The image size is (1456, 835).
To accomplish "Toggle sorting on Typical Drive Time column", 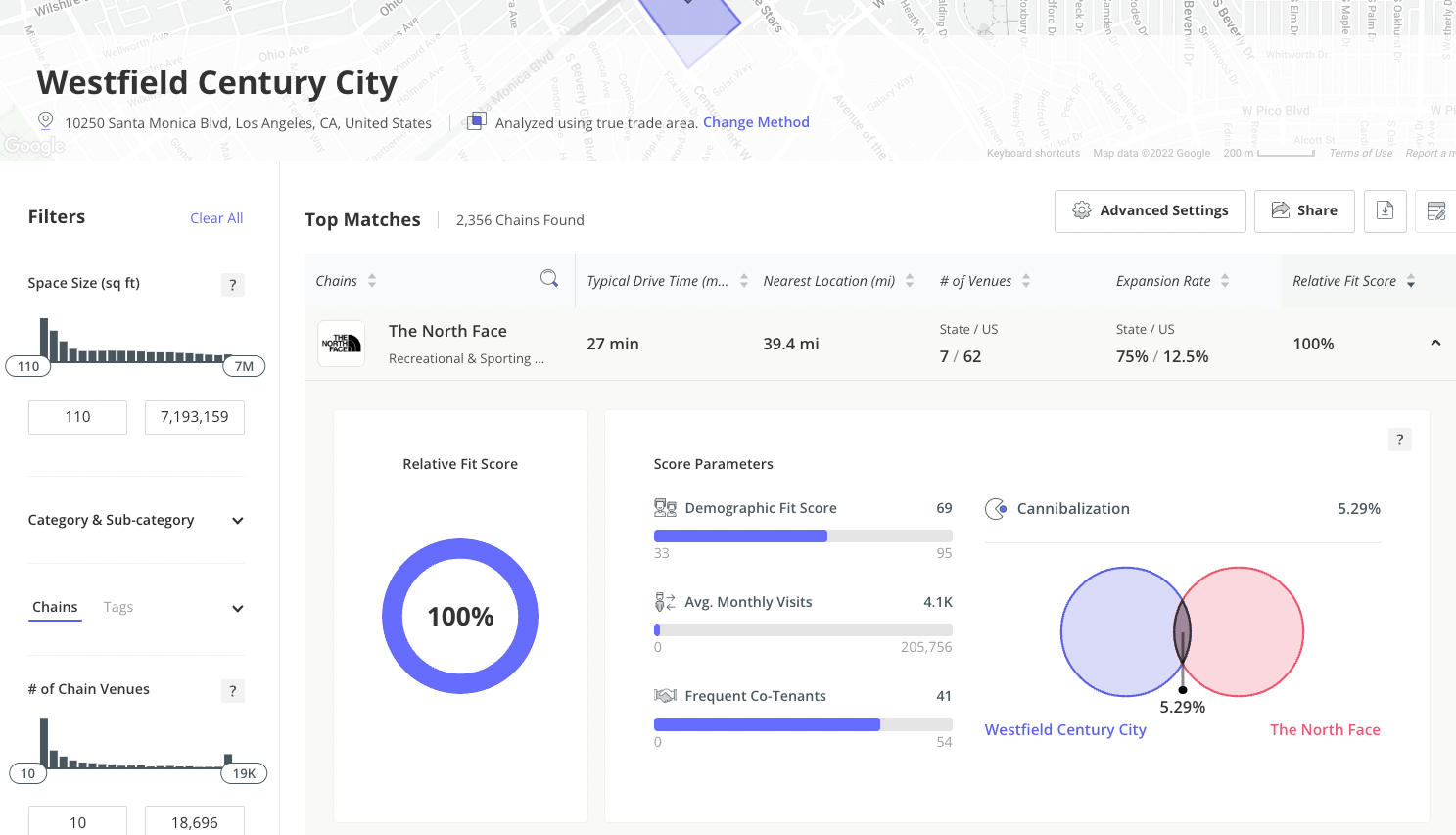I will [x=745, y=280].
